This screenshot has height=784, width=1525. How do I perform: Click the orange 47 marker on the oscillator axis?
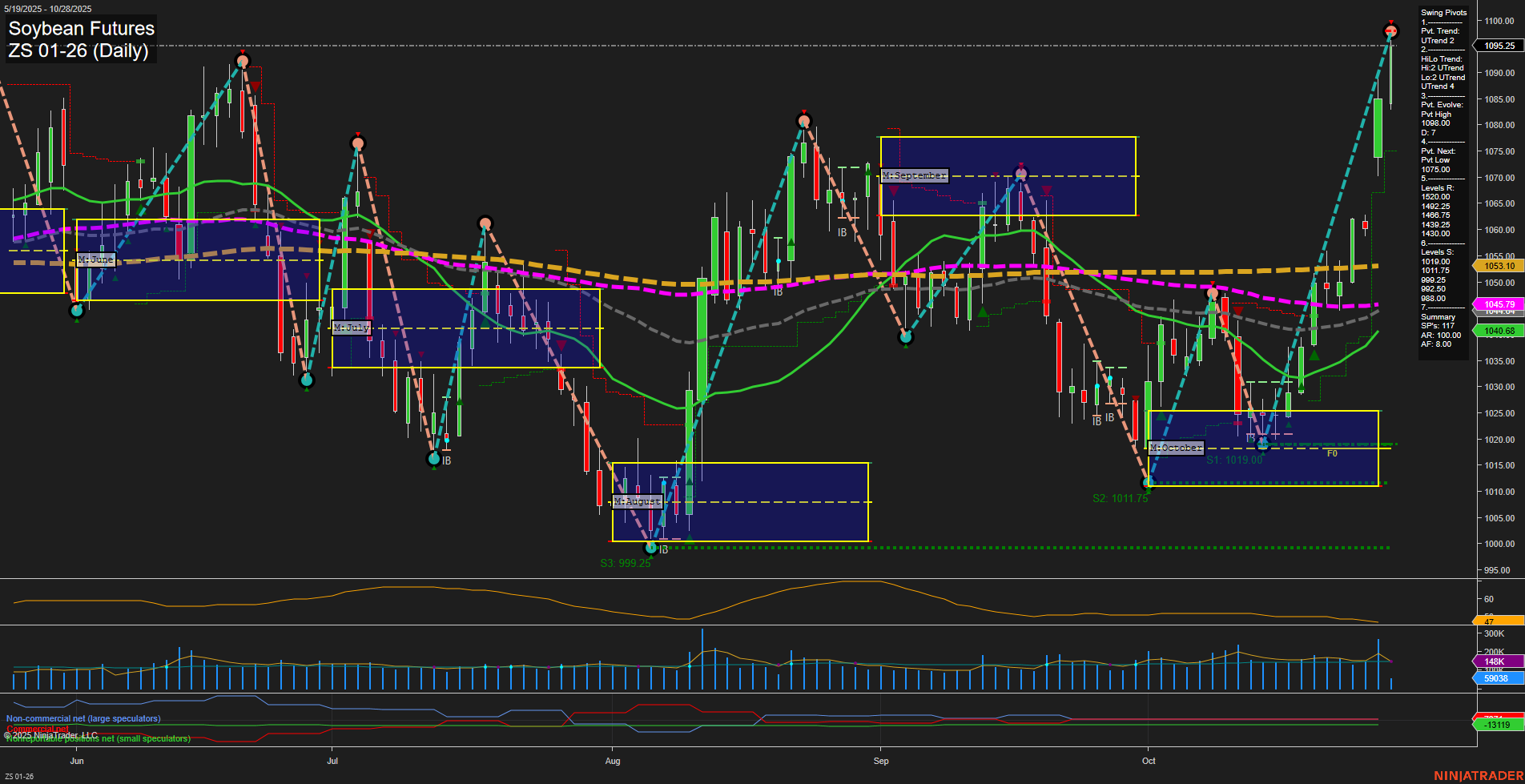click(1497, 620)
